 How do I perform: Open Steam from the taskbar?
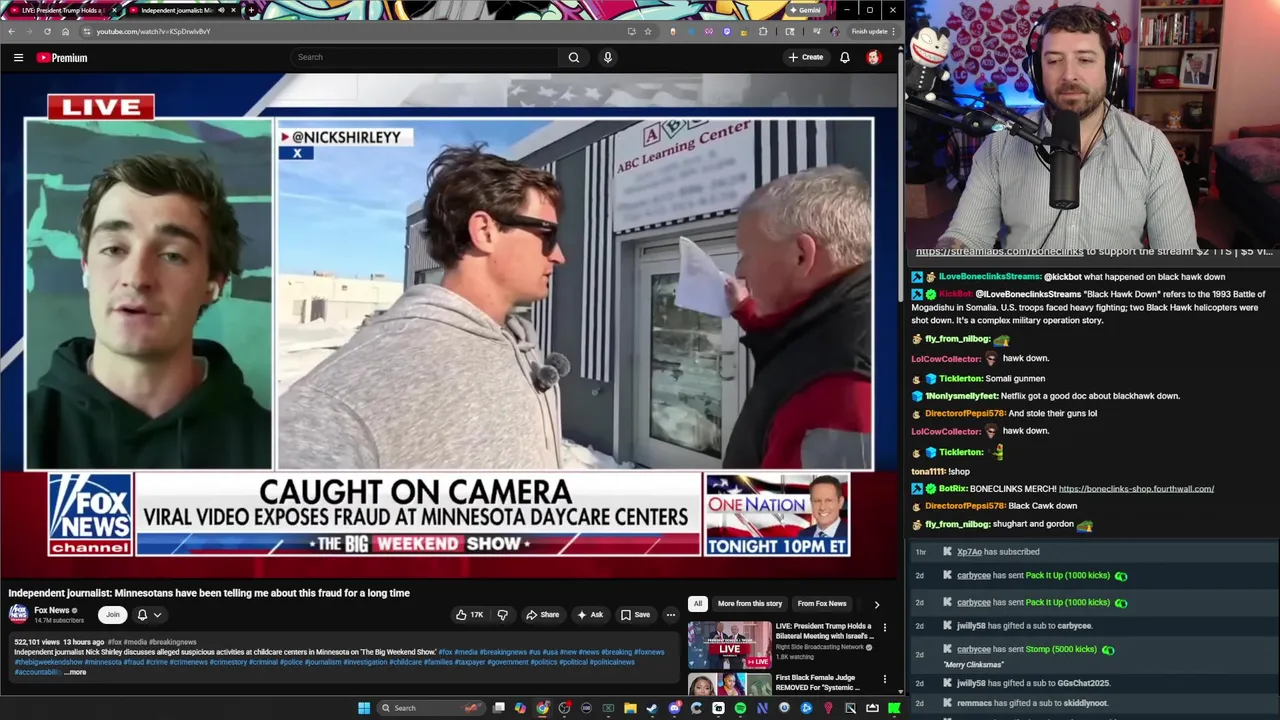[x=652, y=708]
